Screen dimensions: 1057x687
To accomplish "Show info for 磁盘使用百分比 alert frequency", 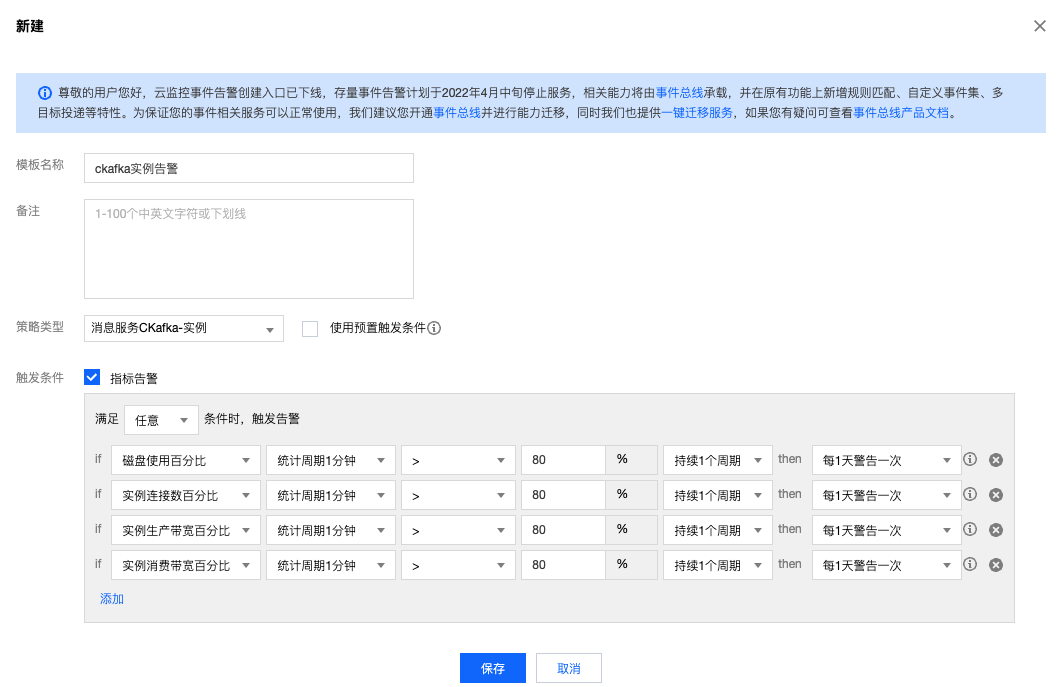I will click(x=969, y=460).
